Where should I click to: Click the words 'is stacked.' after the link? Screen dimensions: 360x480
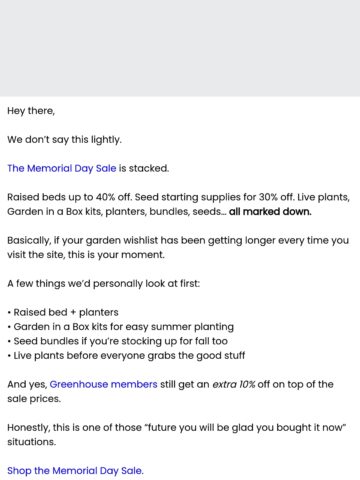(144, 168)
